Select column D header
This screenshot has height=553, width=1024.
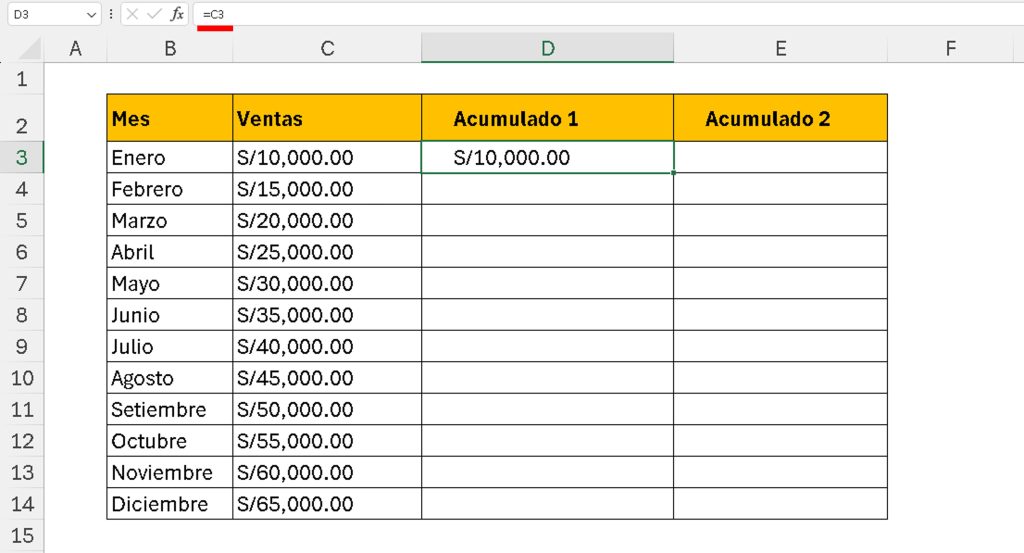[x=547, y=48]
